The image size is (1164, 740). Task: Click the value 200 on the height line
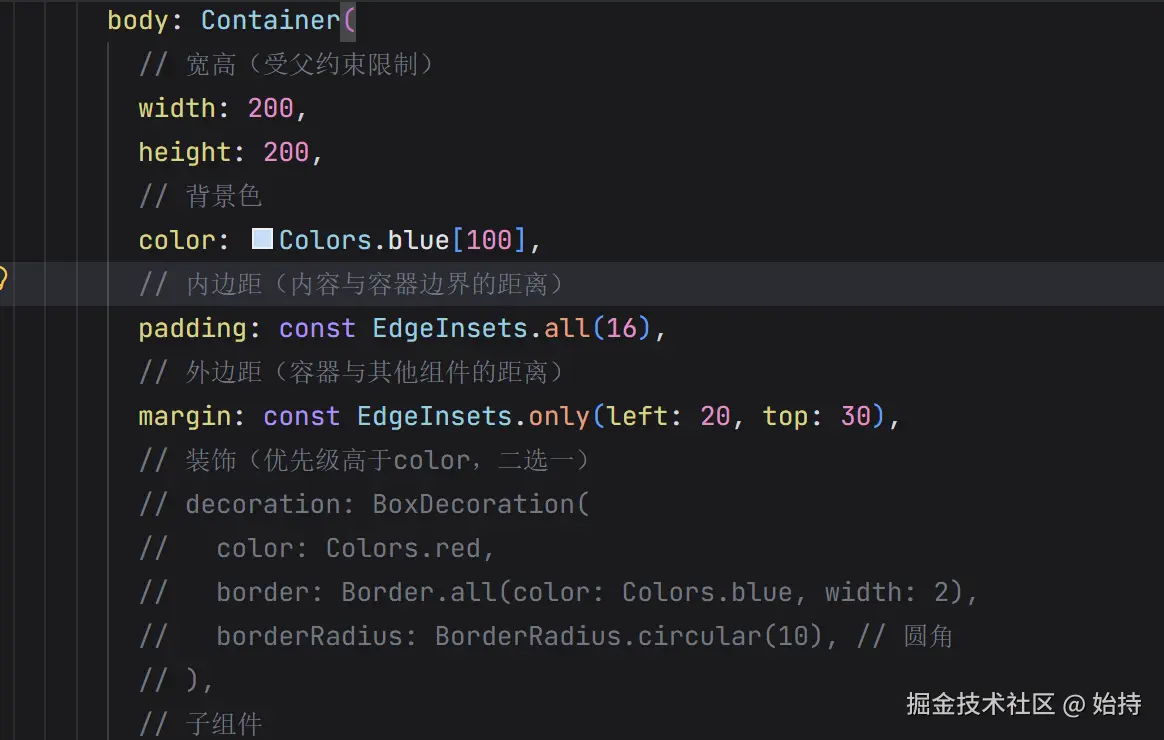pos(286,152)
